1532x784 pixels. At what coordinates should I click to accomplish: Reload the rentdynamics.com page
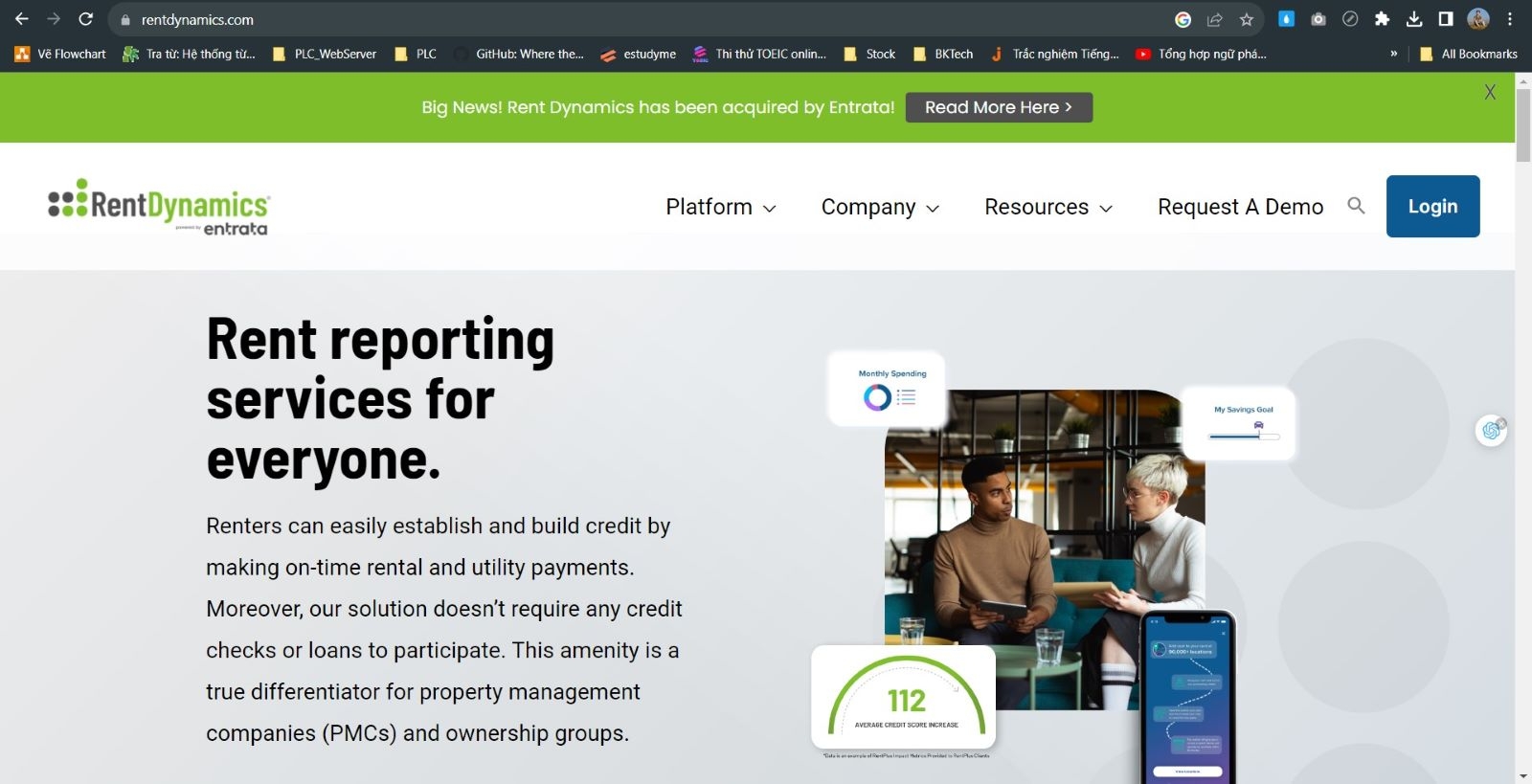(86, 19)
